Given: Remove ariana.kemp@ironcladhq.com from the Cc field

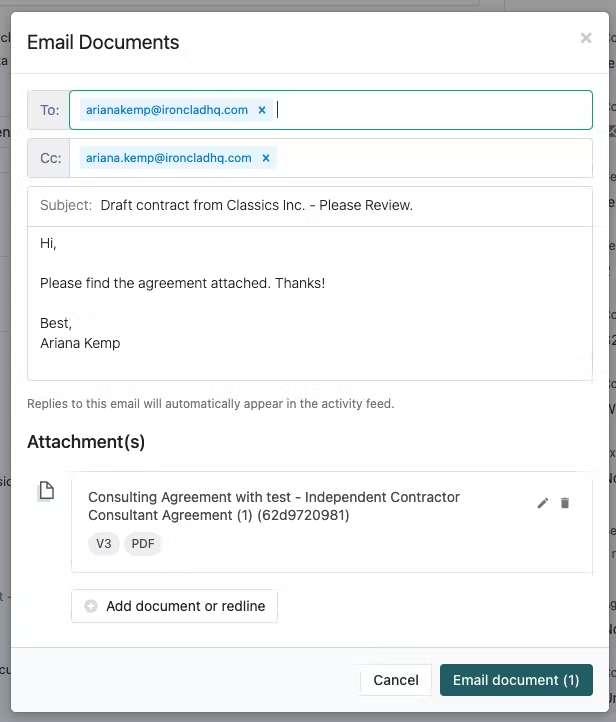Looking at the screenshot, I should tap(266, 158).
